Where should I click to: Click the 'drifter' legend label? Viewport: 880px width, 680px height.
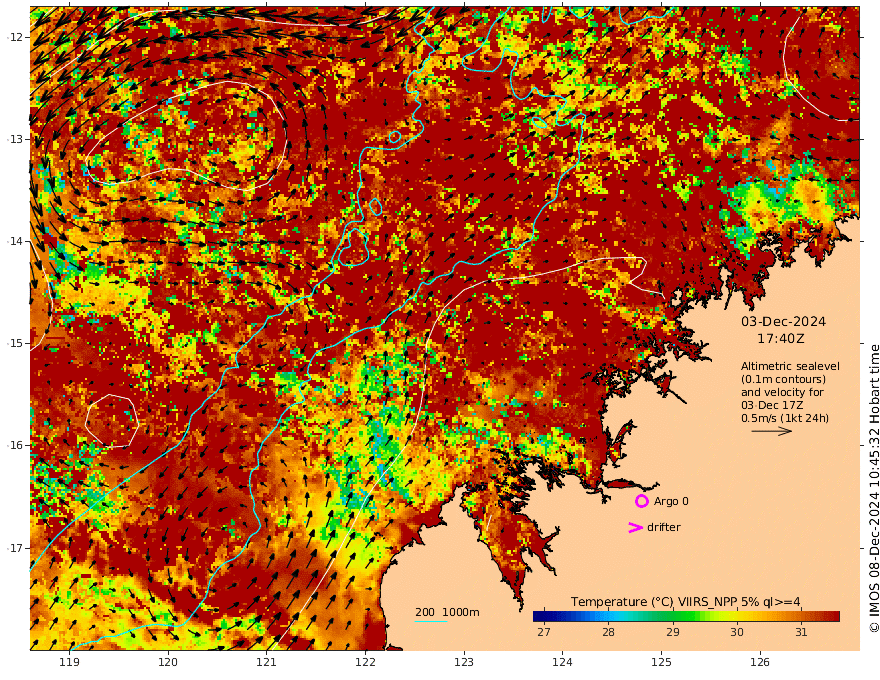point(664,527)
